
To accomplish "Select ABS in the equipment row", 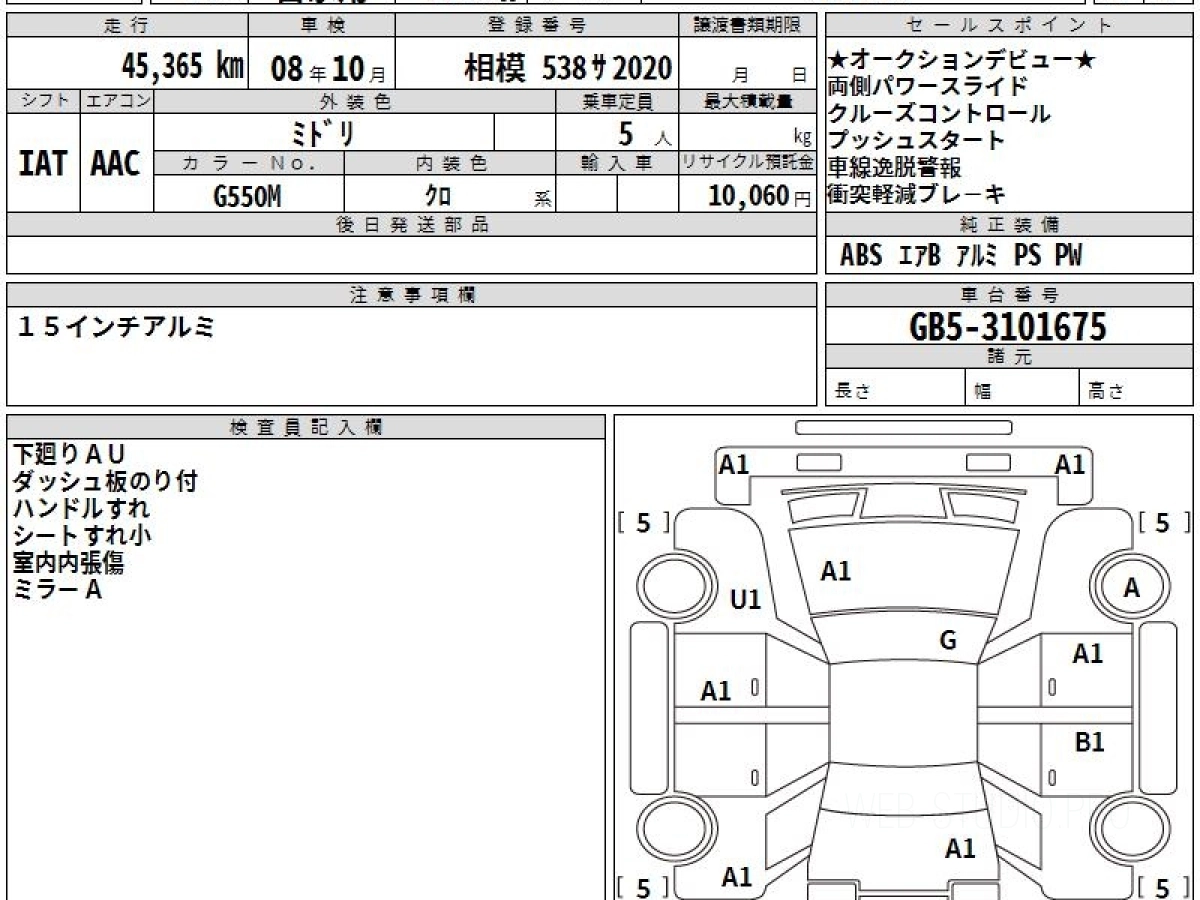I will click(x=861, y=256).
